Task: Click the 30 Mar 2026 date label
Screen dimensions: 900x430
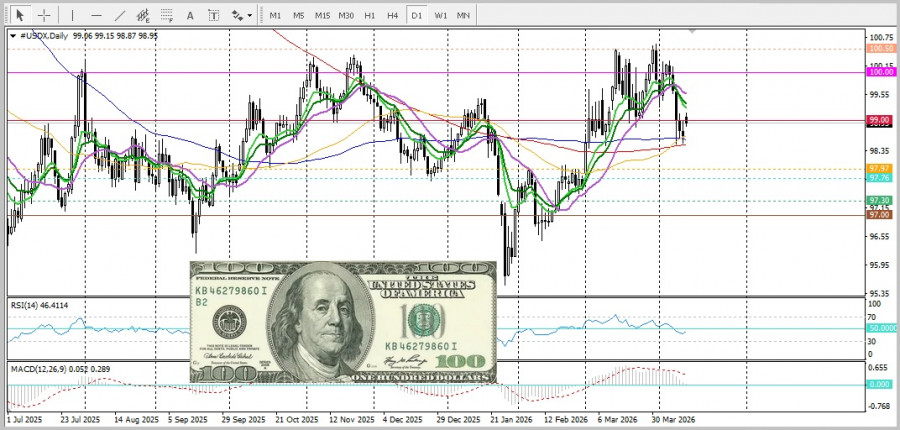Action: pyautogui.click(x=673, y=420)
